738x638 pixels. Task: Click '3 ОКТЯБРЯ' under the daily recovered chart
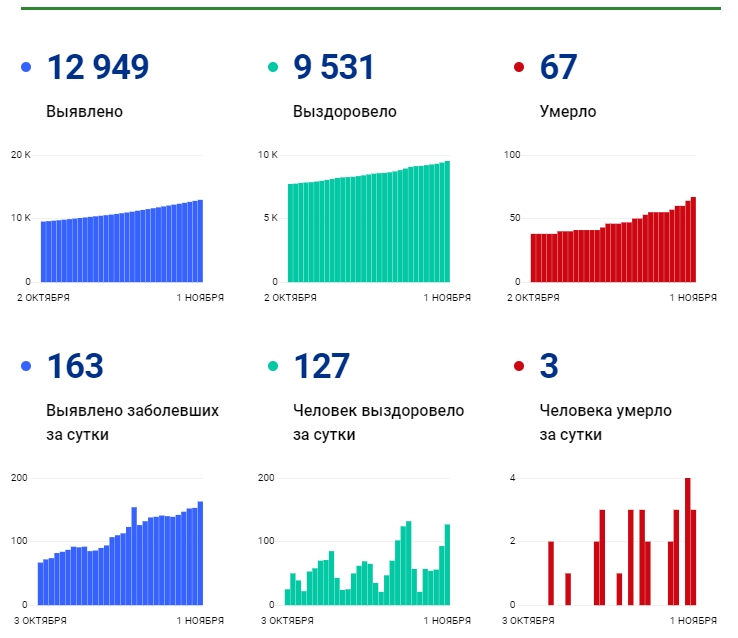(x=287, y=621)
